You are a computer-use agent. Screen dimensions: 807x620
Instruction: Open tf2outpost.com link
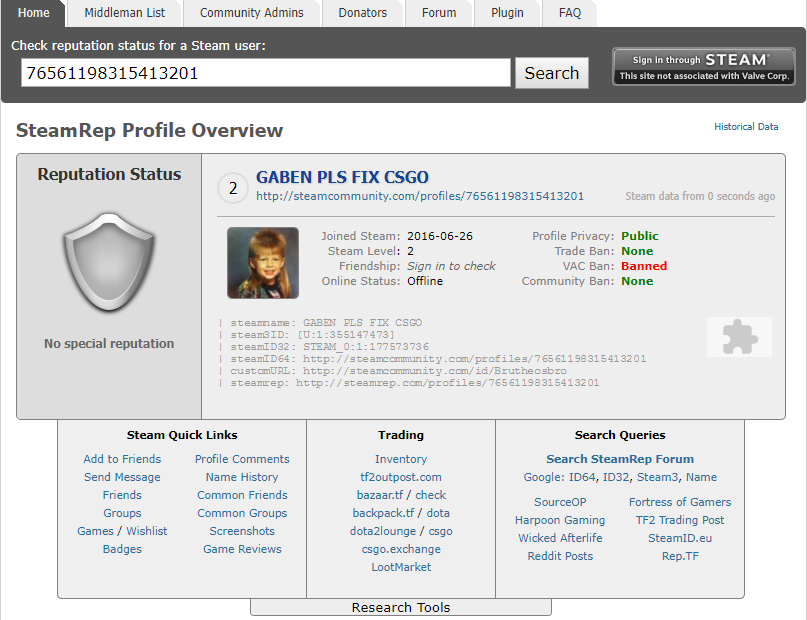pos(401,477)
